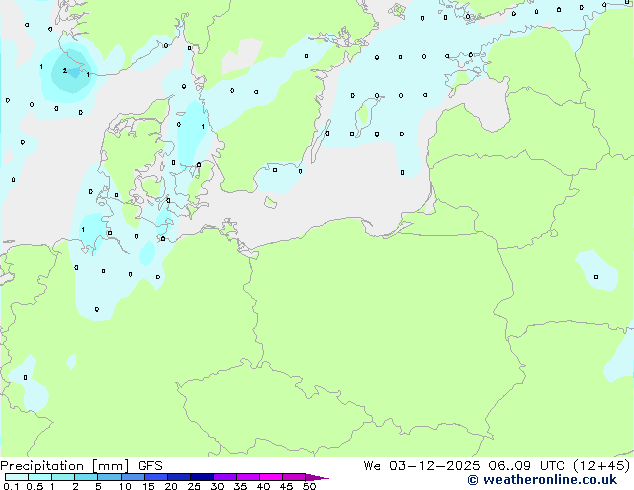Click the '35' legend scale label

[x=240, y=486]
